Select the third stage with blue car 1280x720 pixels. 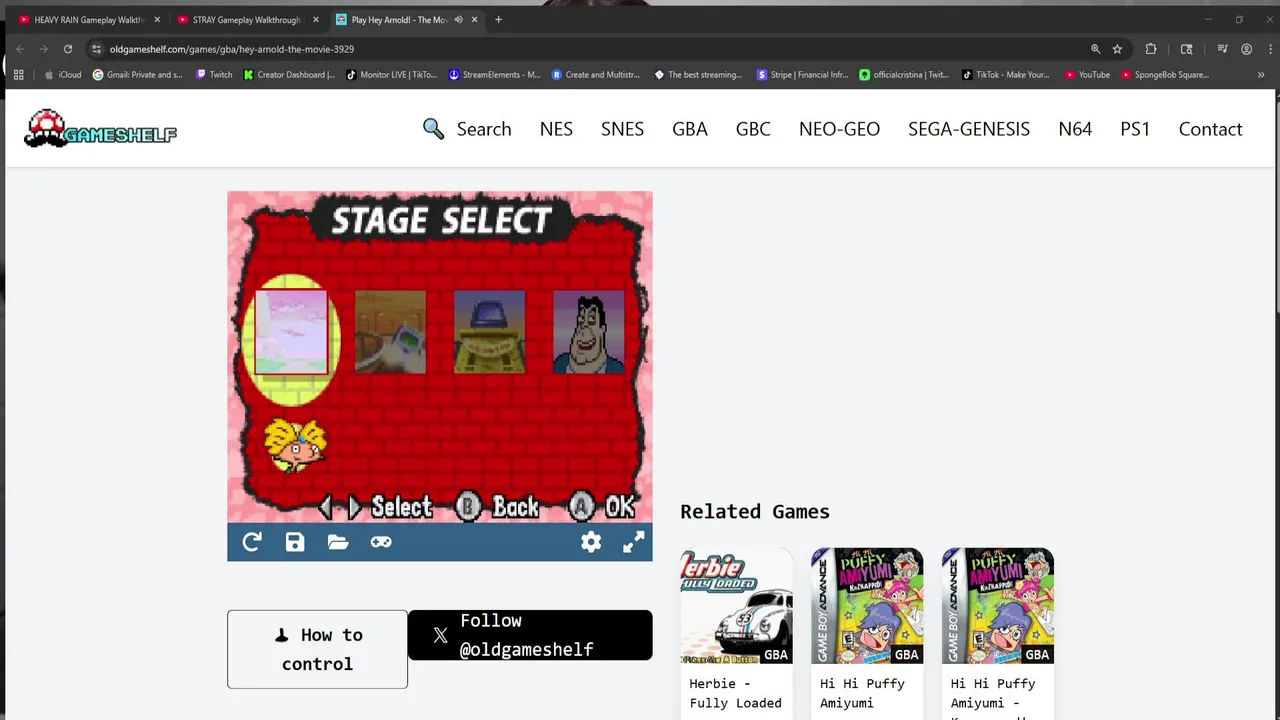pyautogui.click(x=489, y=332)
